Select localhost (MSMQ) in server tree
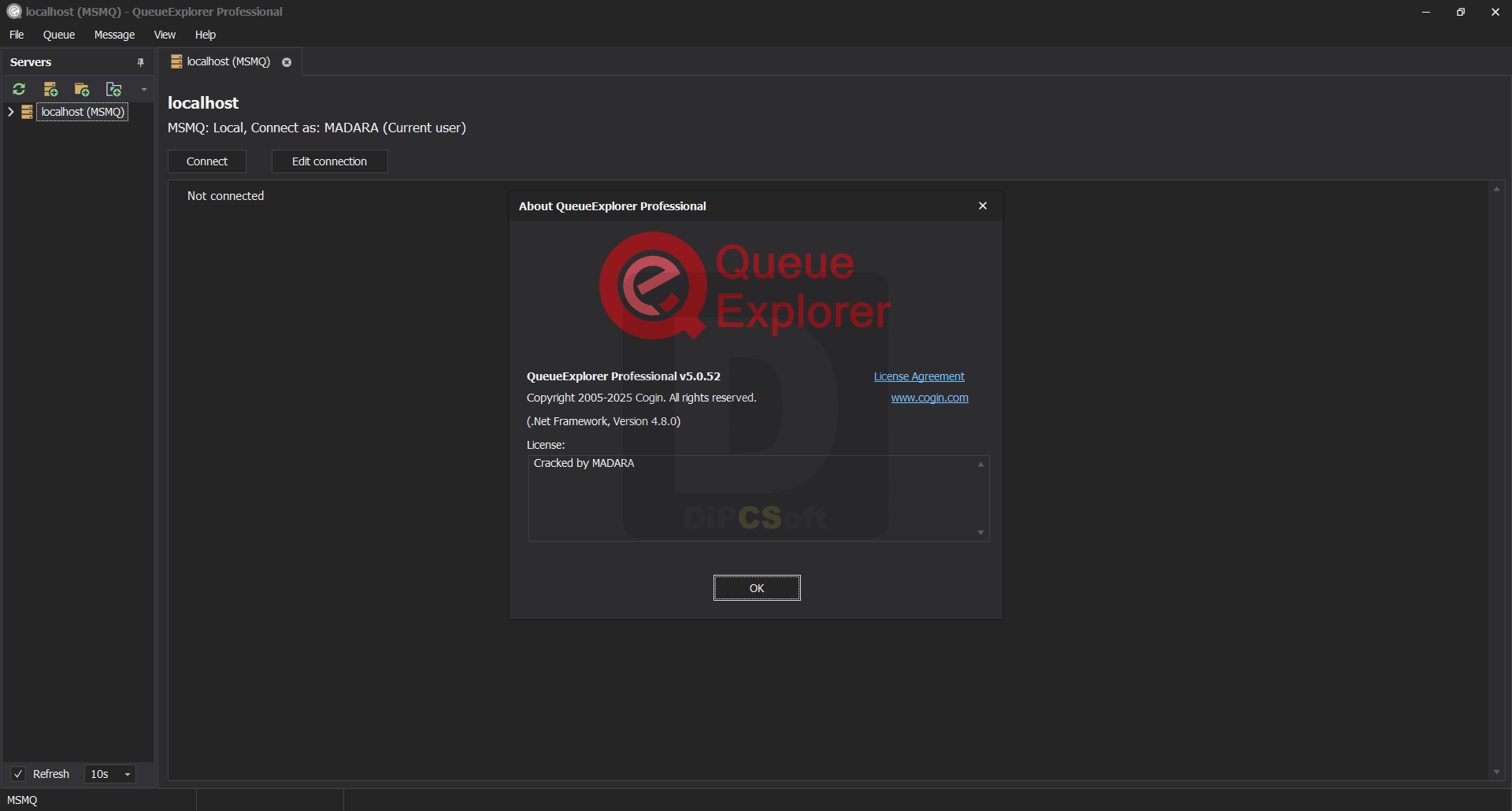 (83, 112)
